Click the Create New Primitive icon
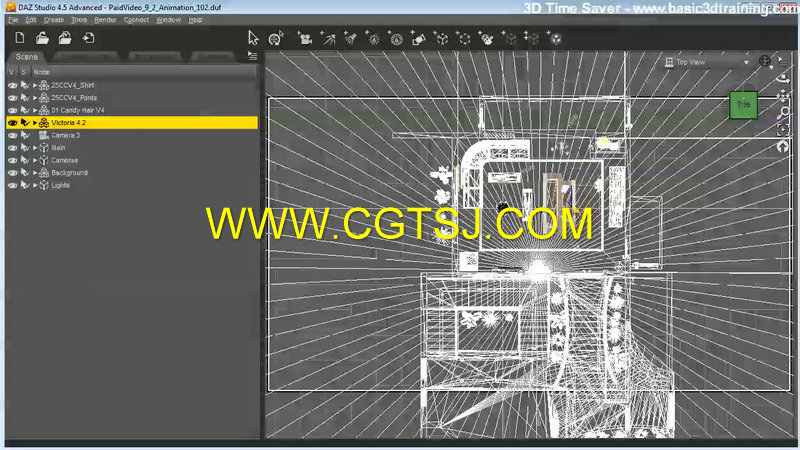Image resolution: width=800 pixels, height=450 pixels. [418, 38]
